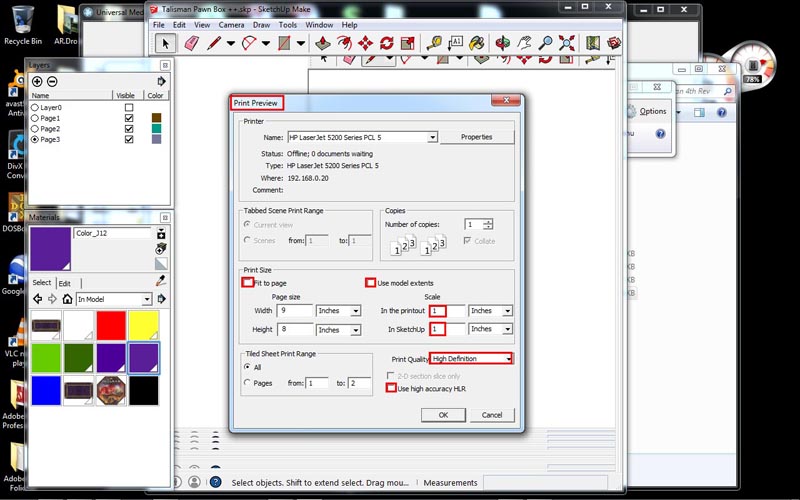Toggle visibility checkbox for Layer0

(129, 108)
